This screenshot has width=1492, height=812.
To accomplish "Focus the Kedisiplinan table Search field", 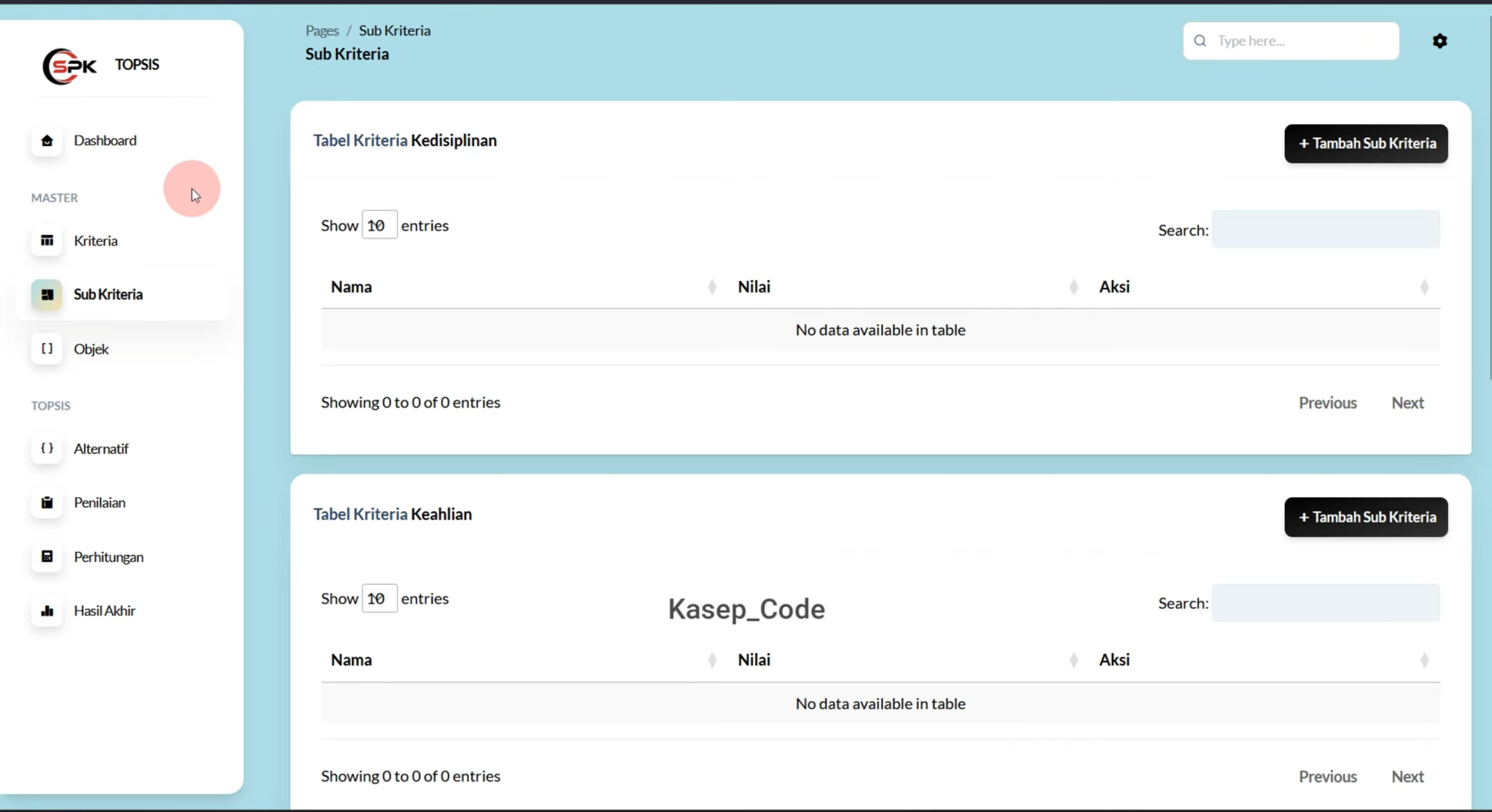I will click(x=1326, y=229).
